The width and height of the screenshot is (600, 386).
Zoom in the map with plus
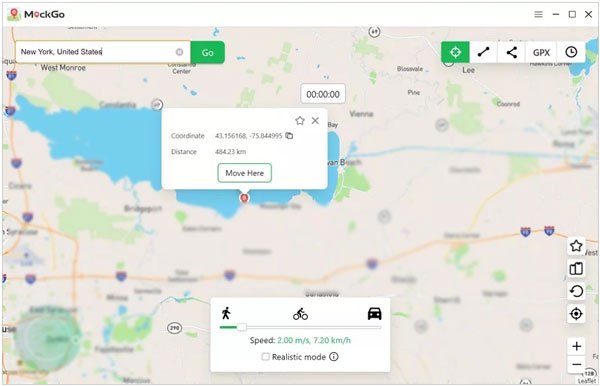(x=576, y=346)
